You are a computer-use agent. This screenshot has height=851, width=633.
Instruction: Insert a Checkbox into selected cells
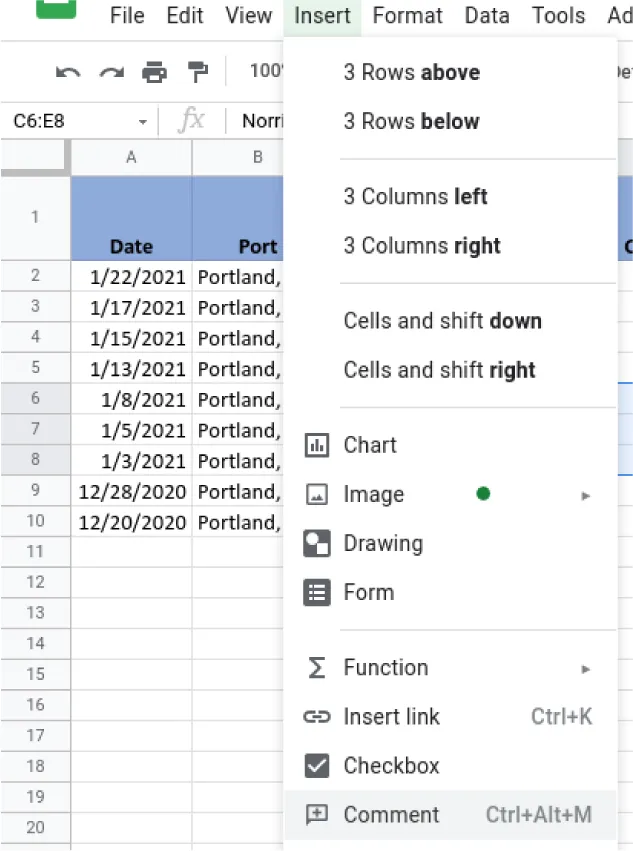(391, 766)
